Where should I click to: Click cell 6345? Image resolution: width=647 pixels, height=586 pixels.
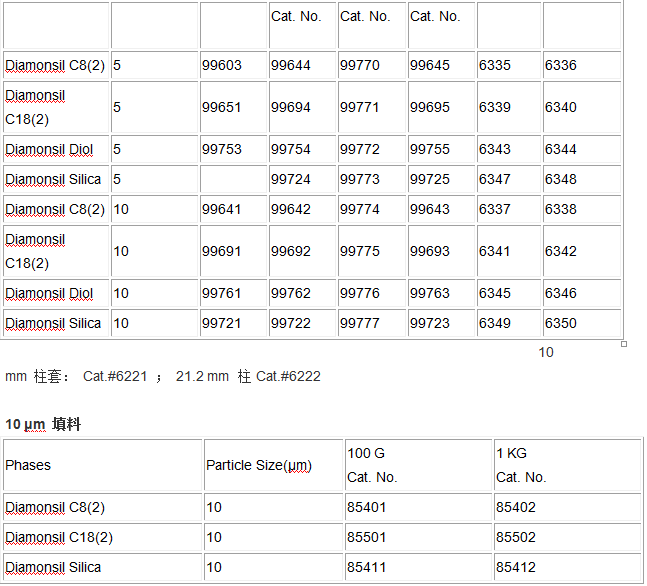(x=509, y=293)
